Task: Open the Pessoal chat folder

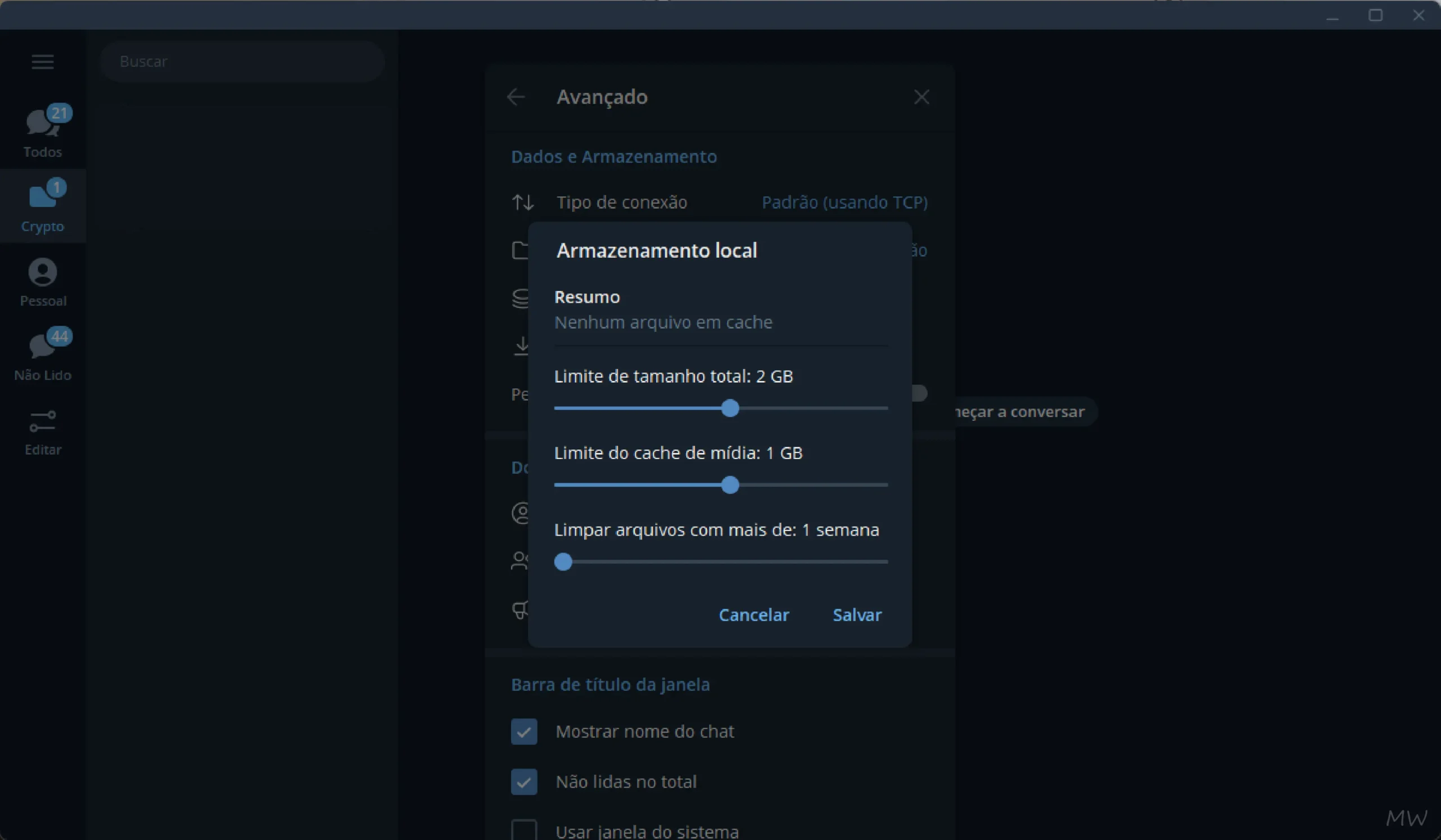Action: pos(43,281)
